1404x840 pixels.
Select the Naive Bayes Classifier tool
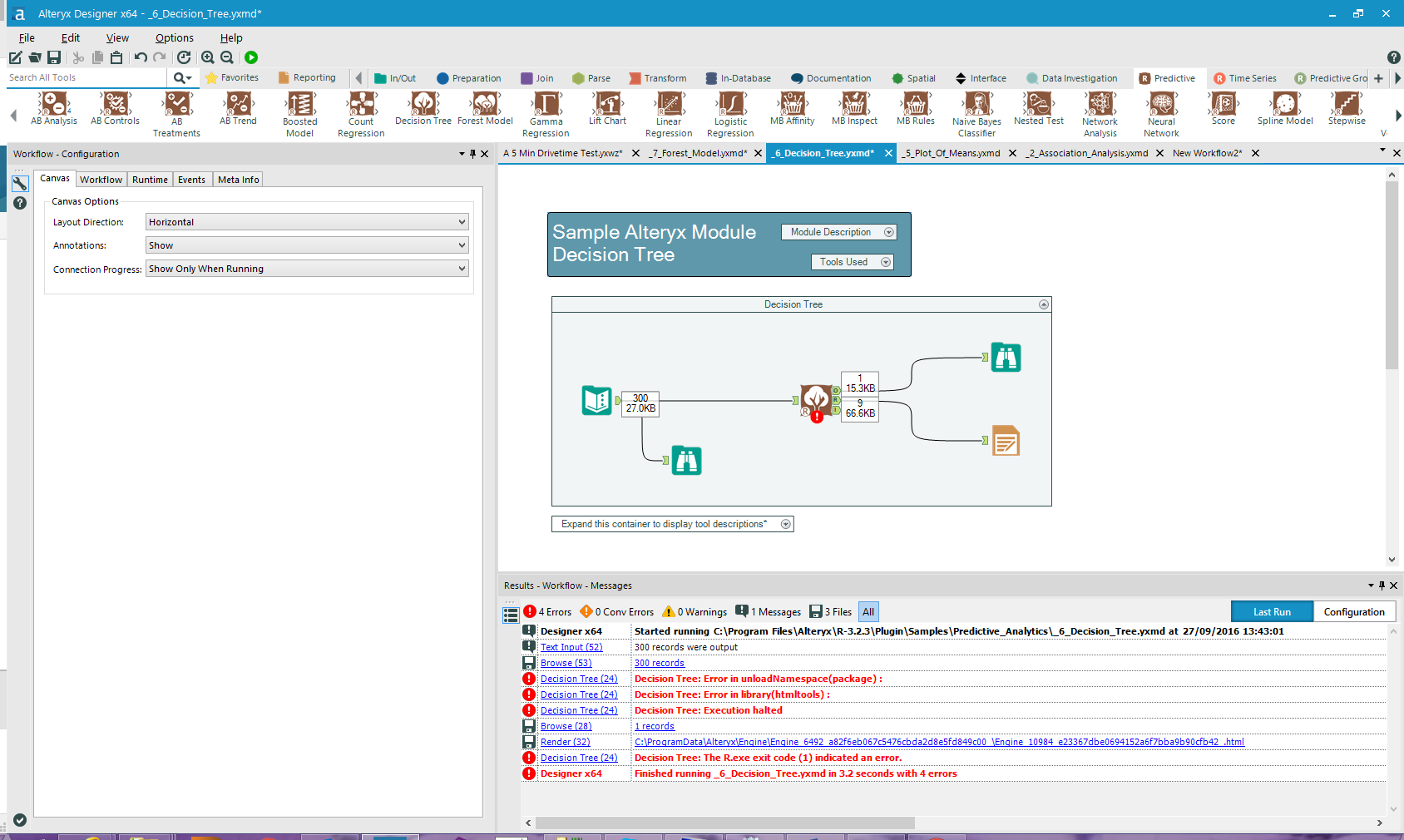[976, 115]
